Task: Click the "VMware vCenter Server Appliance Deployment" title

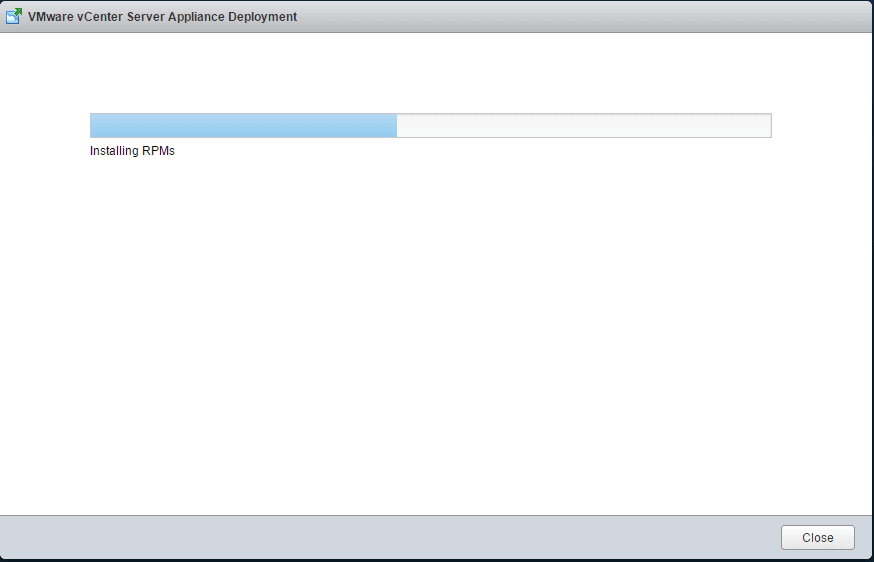Action: point(162,17)
